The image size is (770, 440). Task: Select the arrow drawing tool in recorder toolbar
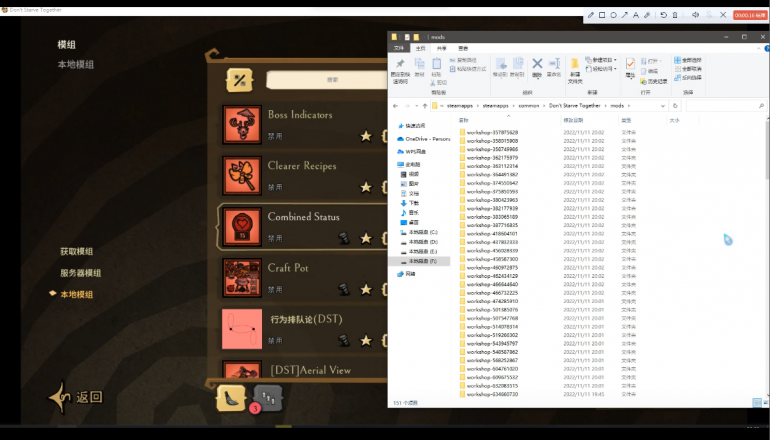625,15
